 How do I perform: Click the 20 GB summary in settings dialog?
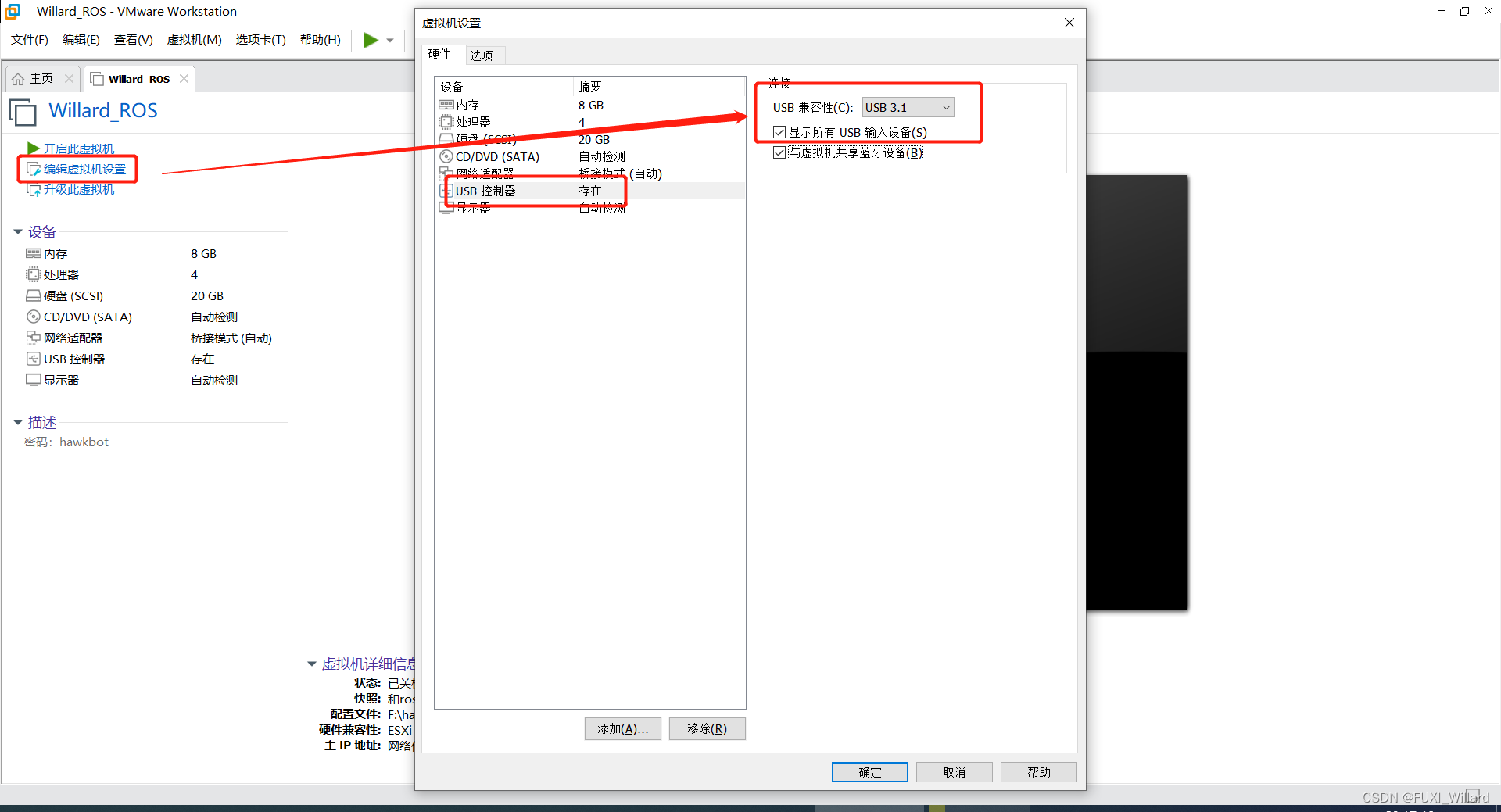coord(594,140)
